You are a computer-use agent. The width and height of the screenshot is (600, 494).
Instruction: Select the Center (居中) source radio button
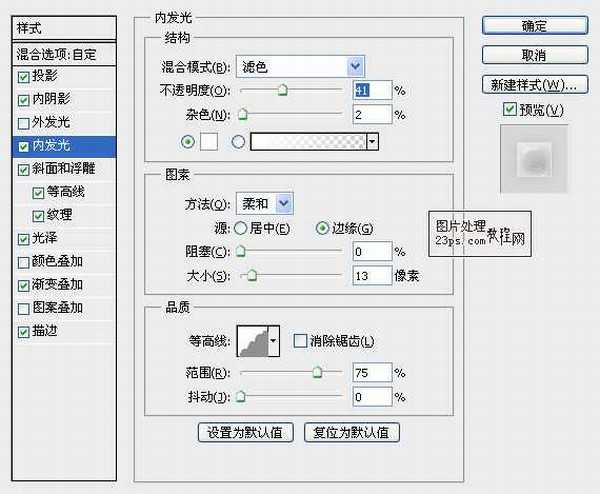242,228
